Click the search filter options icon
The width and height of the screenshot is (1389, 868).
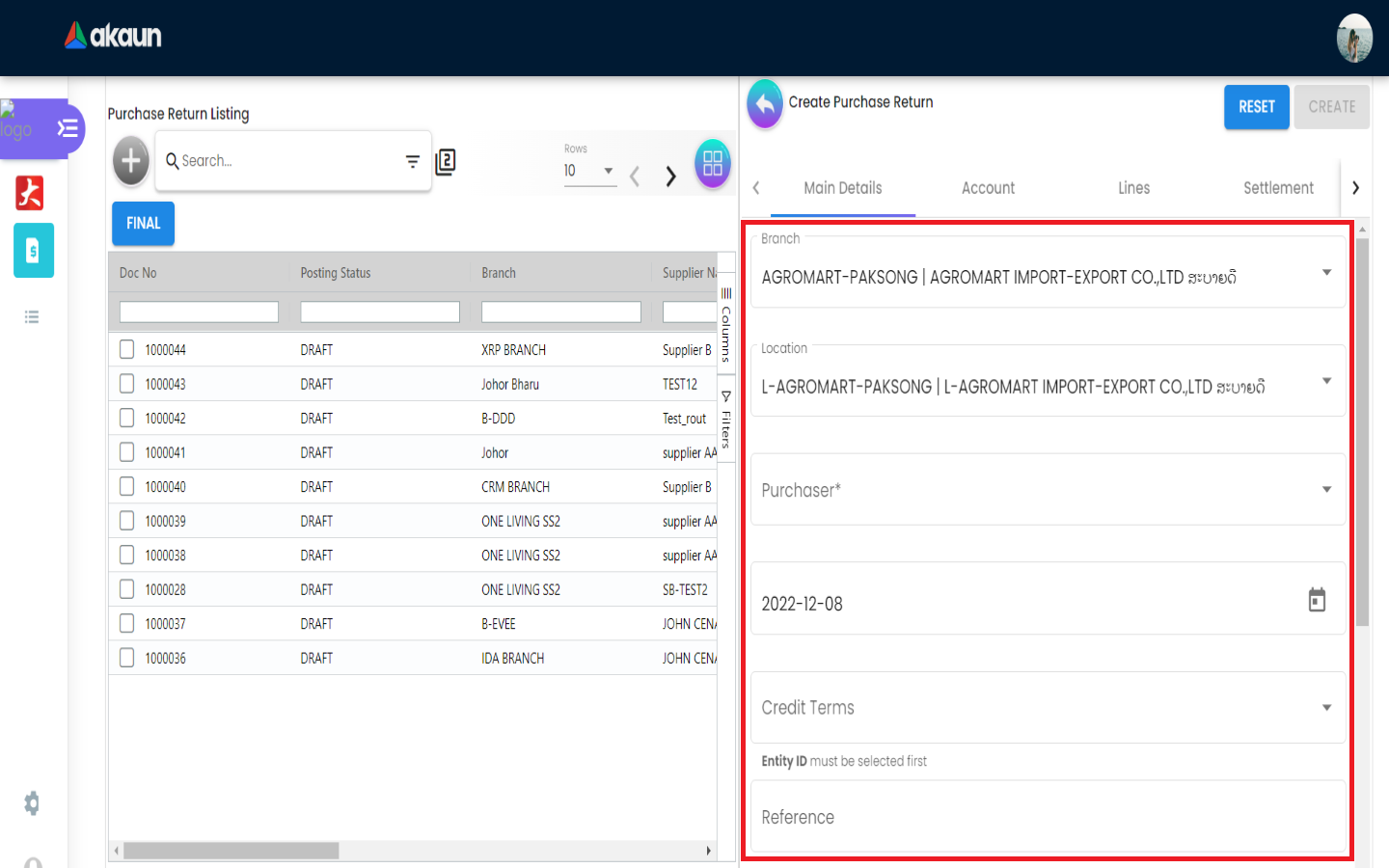click(412, 162)
